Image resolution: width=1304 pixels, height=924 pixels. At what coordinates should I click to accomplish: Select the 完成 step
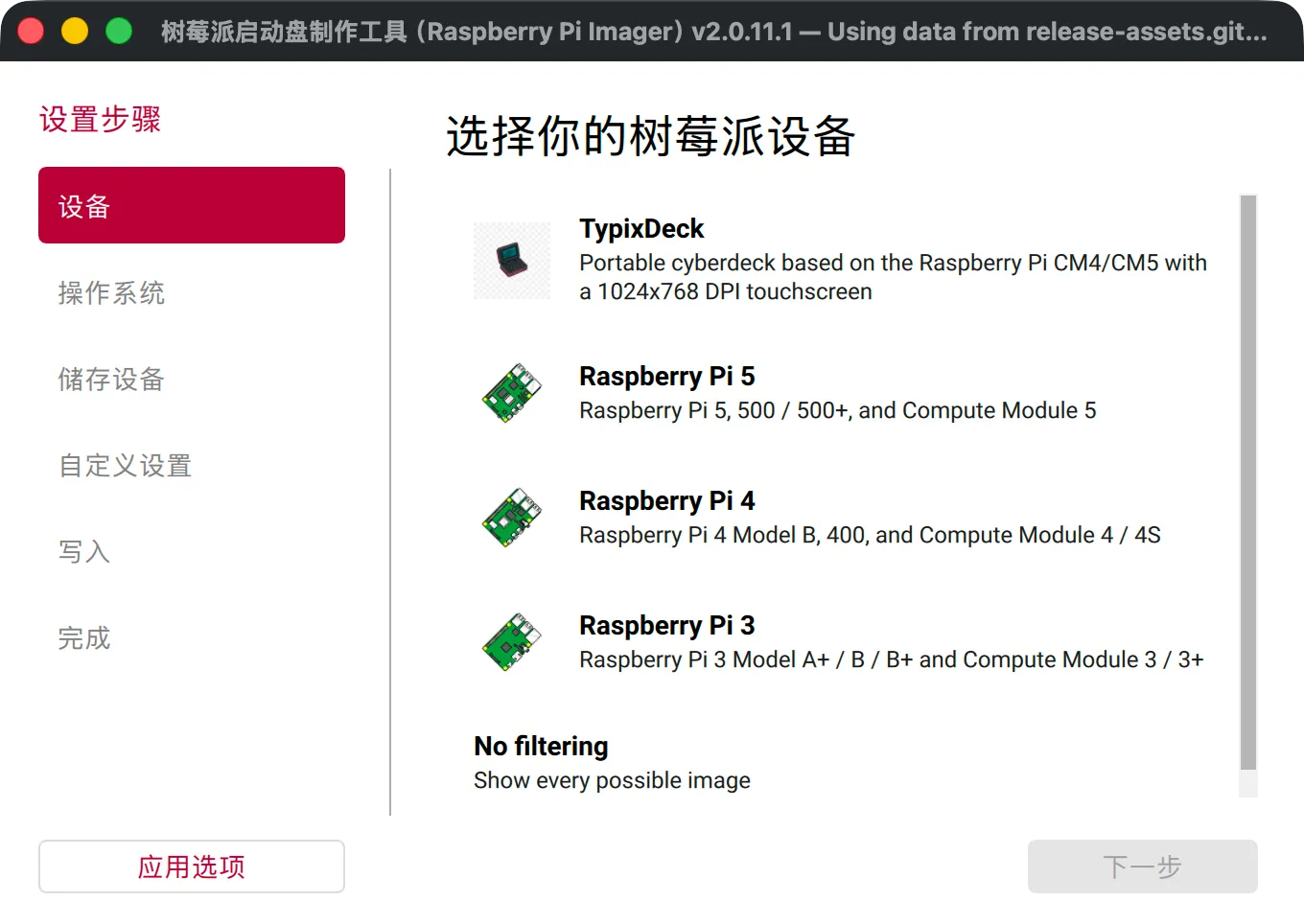click(x=192, y=637)
